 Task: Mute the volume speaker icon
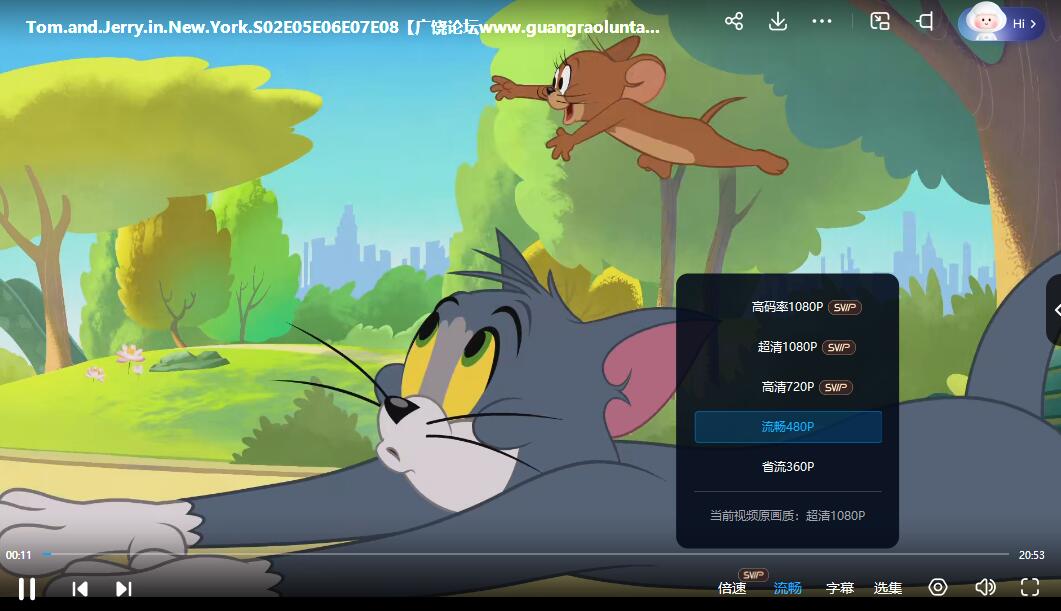985,587
